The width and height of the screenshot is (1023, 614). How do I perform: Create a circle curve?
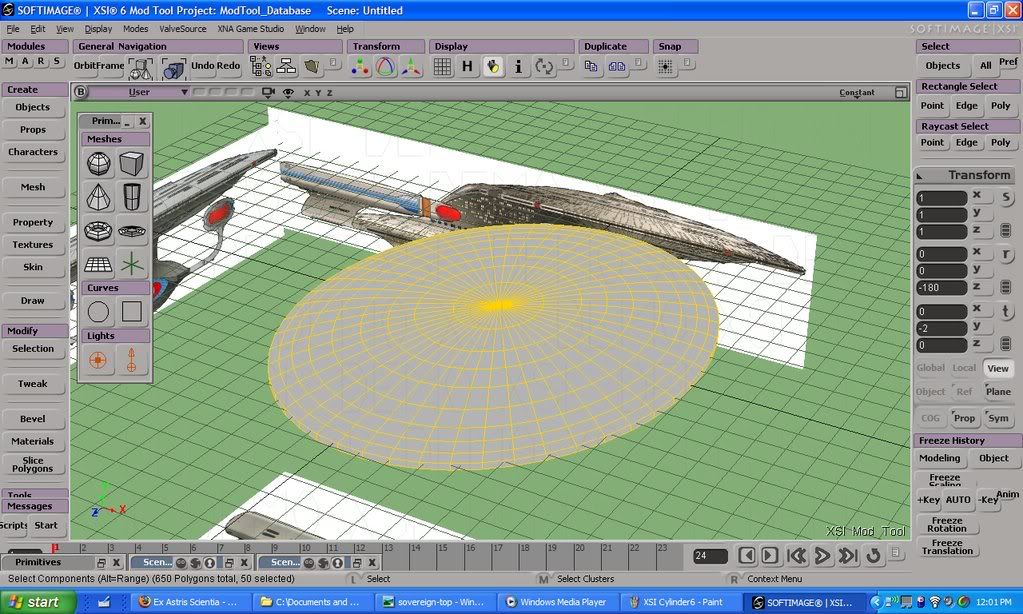99,312
